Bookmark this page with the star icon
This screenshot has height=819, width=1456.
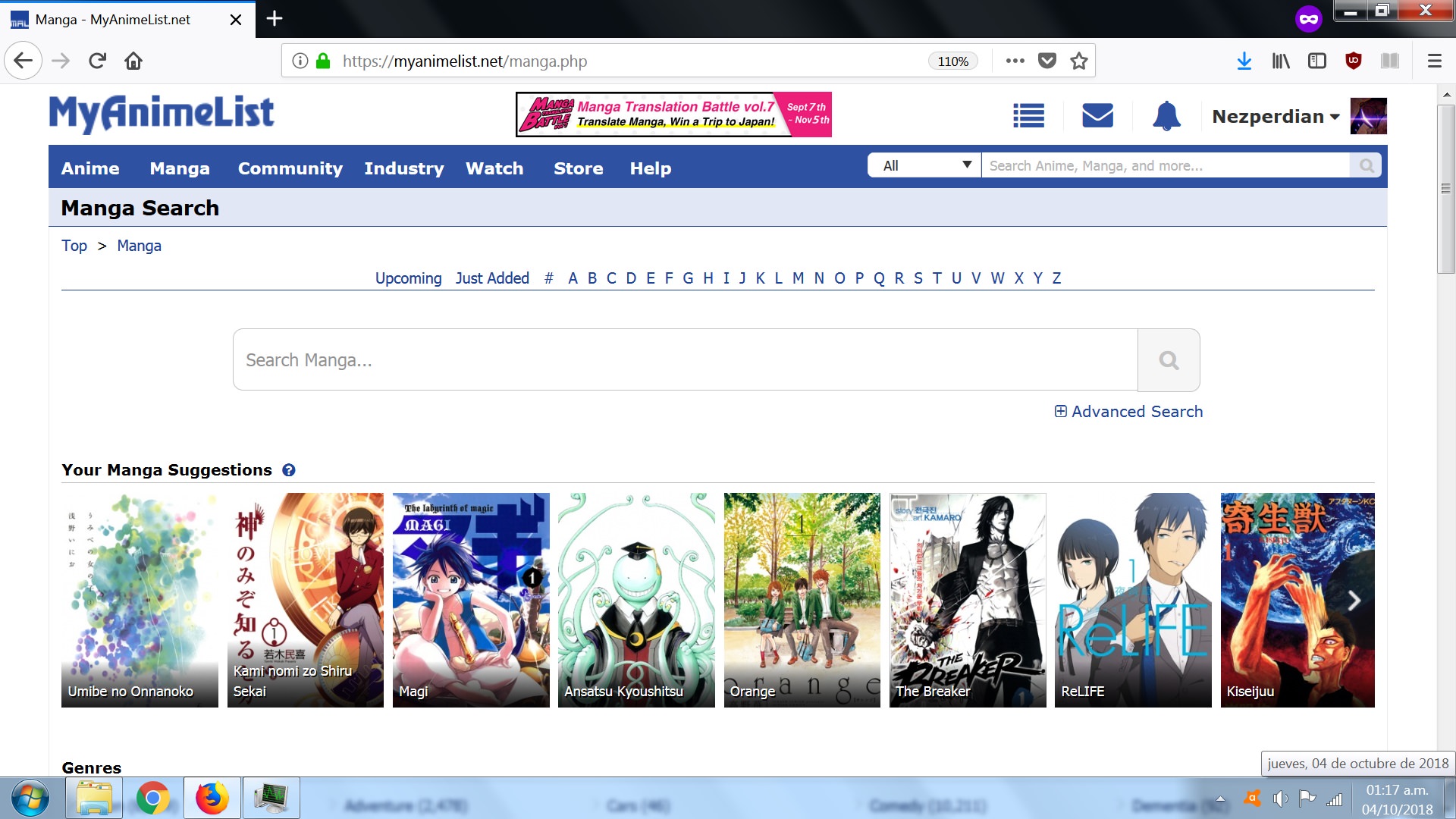click(1079, 61)
